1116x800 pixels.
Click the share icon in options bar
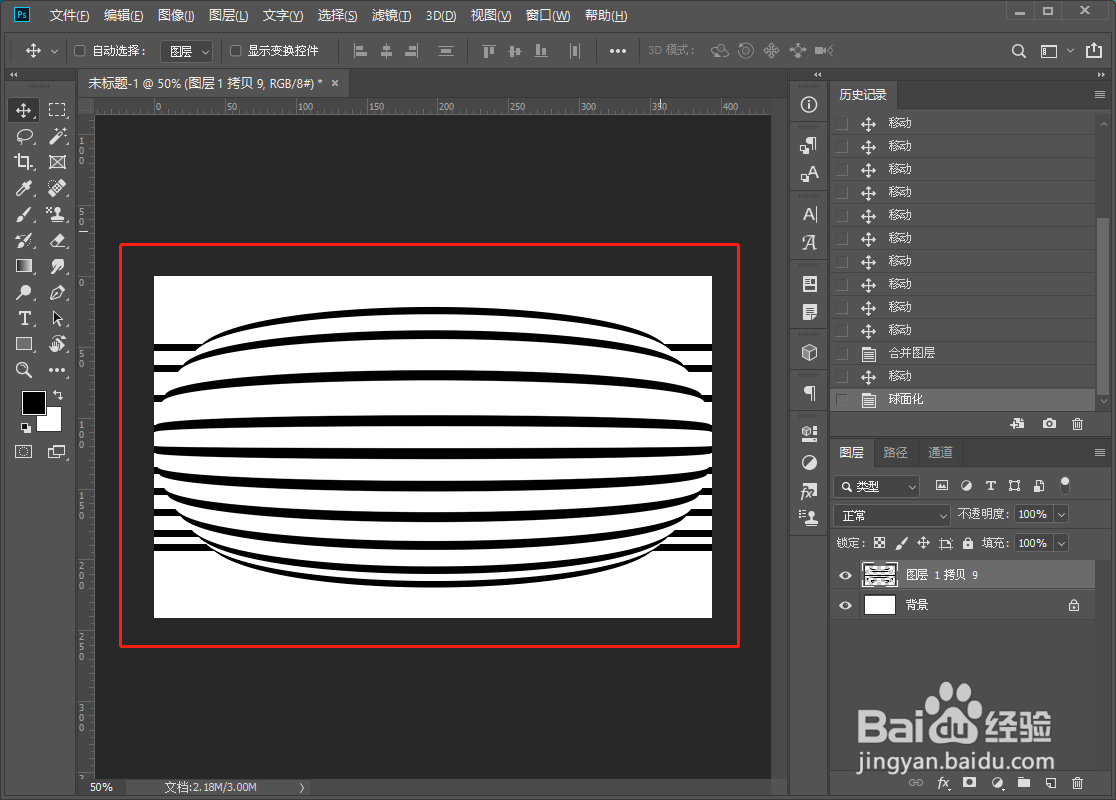[1093, 51]
